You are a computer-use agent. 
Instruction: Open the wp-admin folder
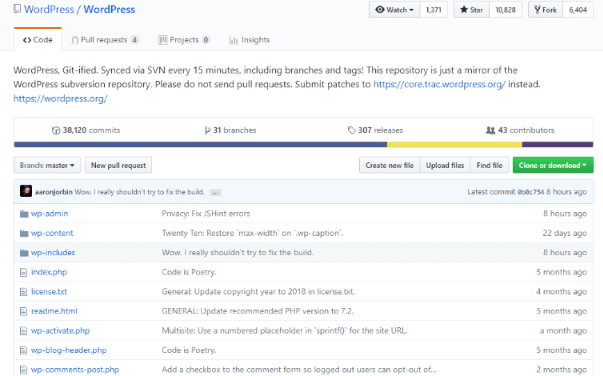click(x=50, y=214)
